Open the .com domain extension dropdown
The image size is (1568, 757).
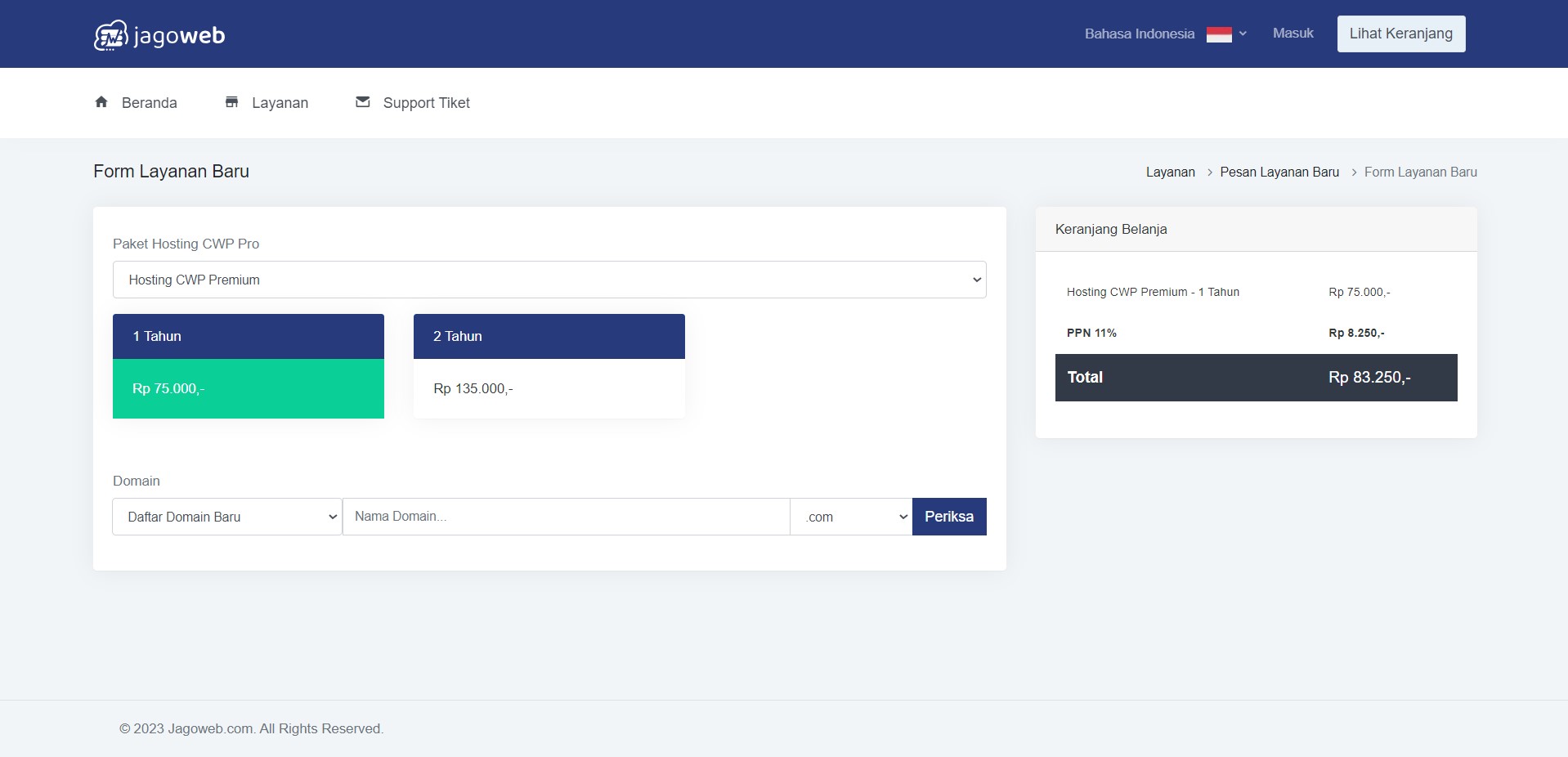850,517
